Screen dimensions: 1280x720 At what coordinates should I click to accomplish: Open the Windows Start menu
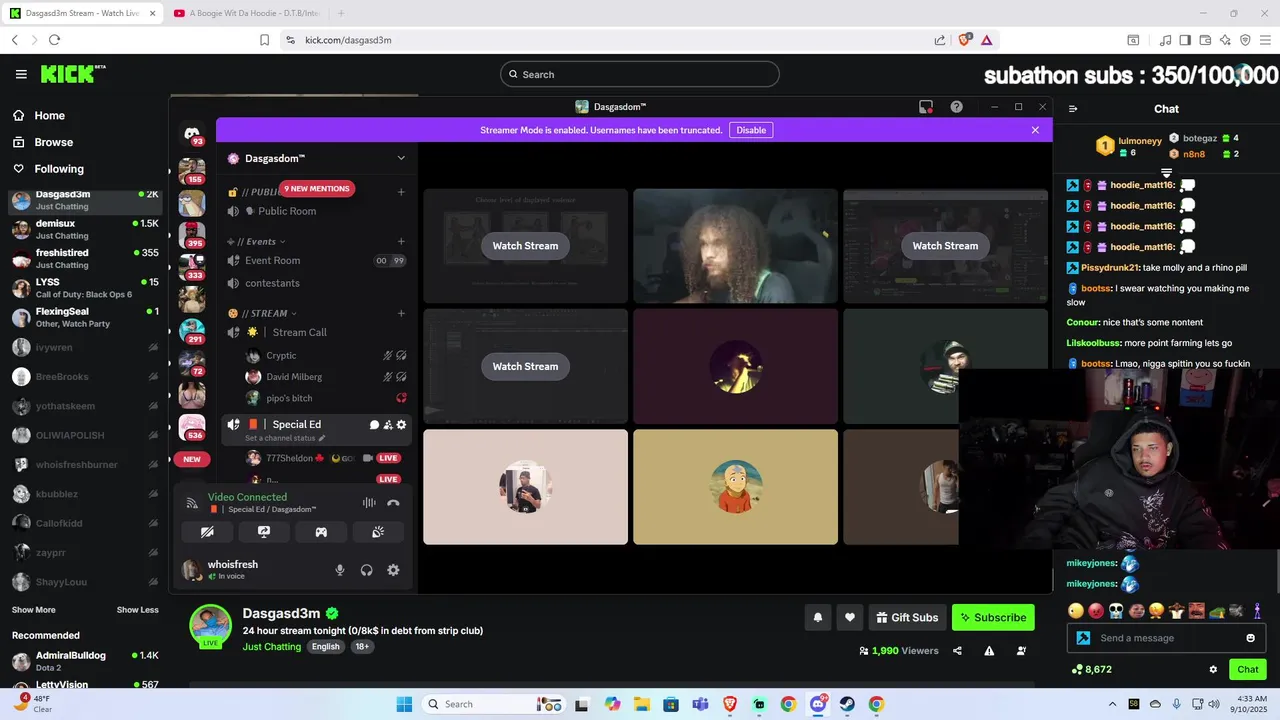[x=404, y=704]
